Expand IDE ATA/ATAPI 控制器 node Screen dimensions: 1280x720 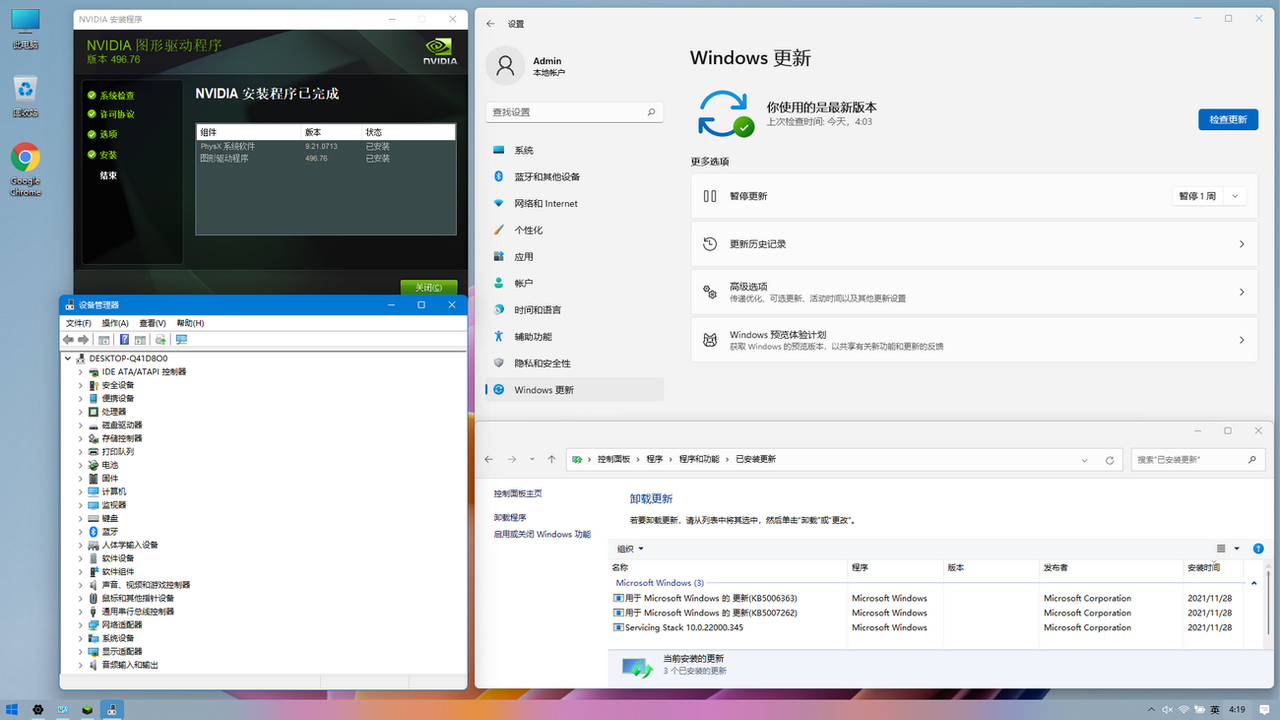[x=80, y=372]
